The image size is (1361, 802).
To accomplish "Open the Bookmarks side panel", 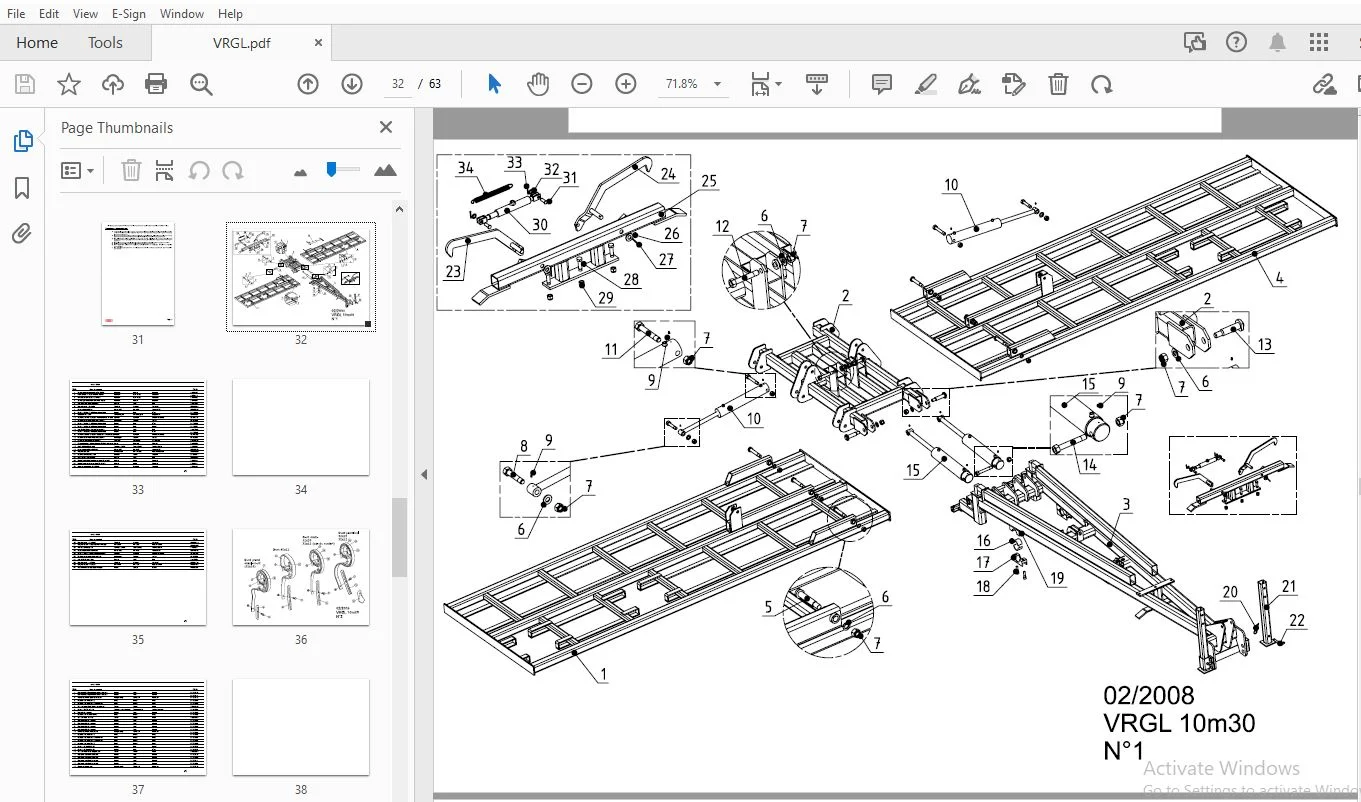I will (22, 188).
